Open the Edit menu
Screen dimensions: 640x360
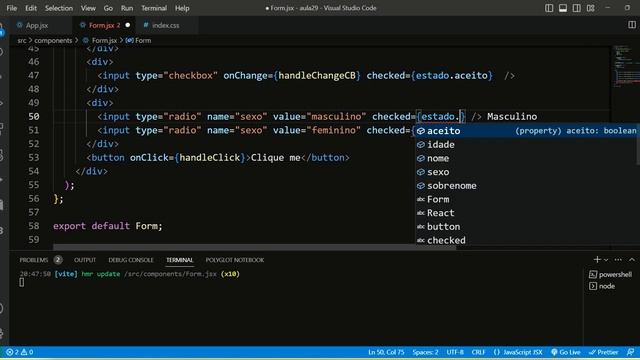31,8
